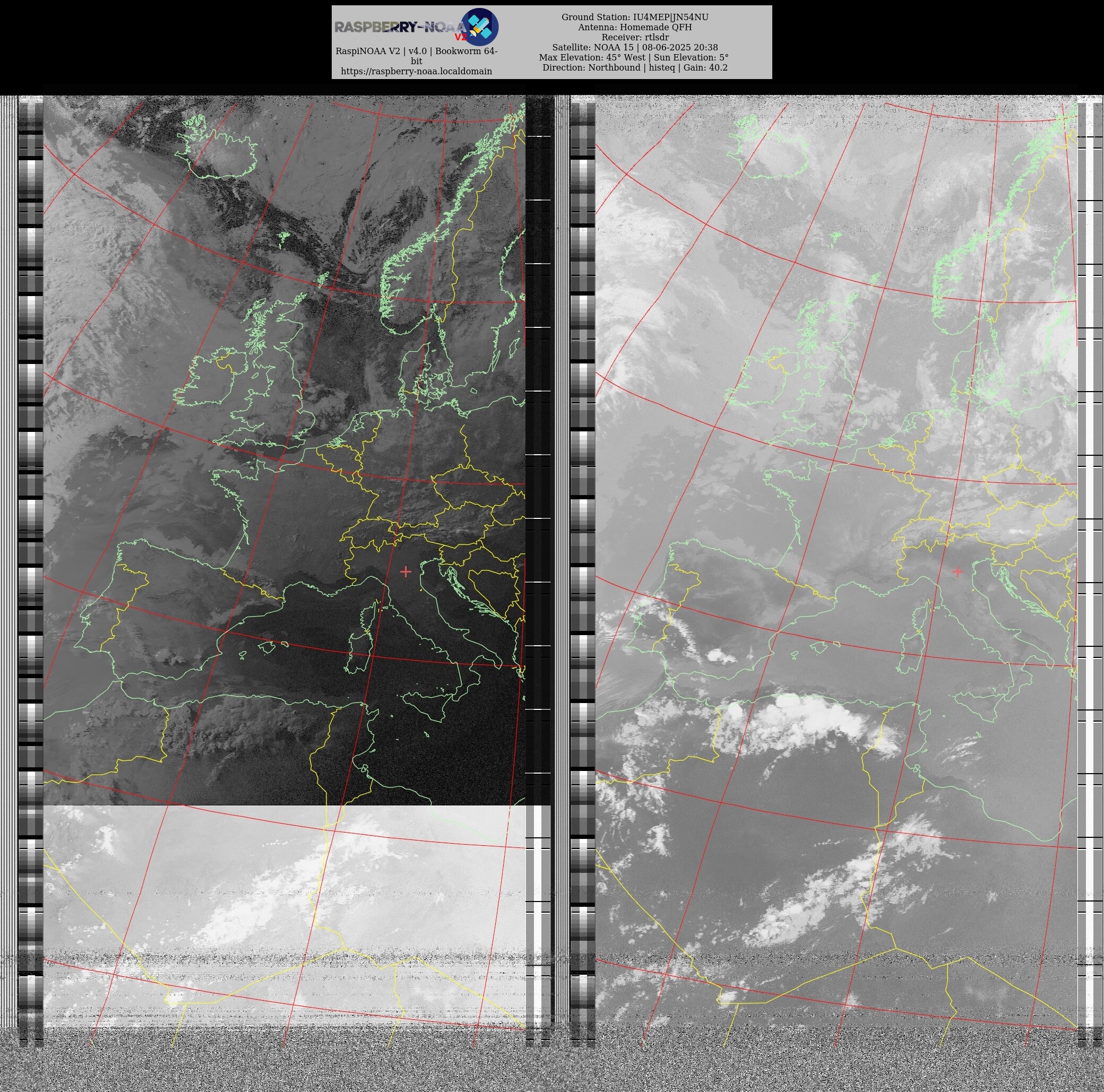
Task: Click the 'Ground Station: IU4MEP|JN54NU' text
Action: click(x=635, y=17)
